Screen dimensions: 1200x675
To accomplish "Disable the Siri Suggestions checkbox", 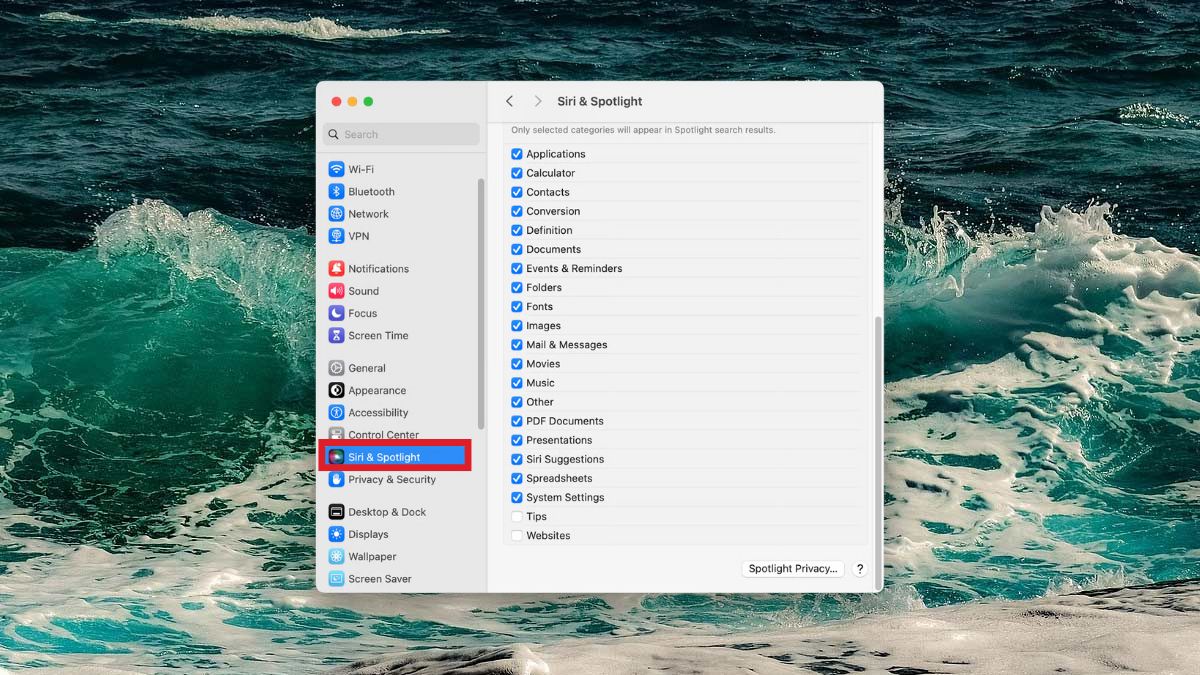I will tap(517, 459).
